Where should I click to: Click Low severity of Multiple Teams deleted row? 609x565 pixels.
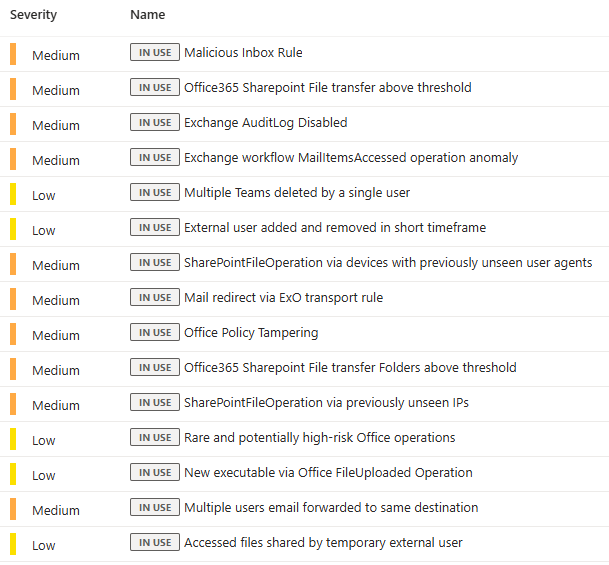44,196
